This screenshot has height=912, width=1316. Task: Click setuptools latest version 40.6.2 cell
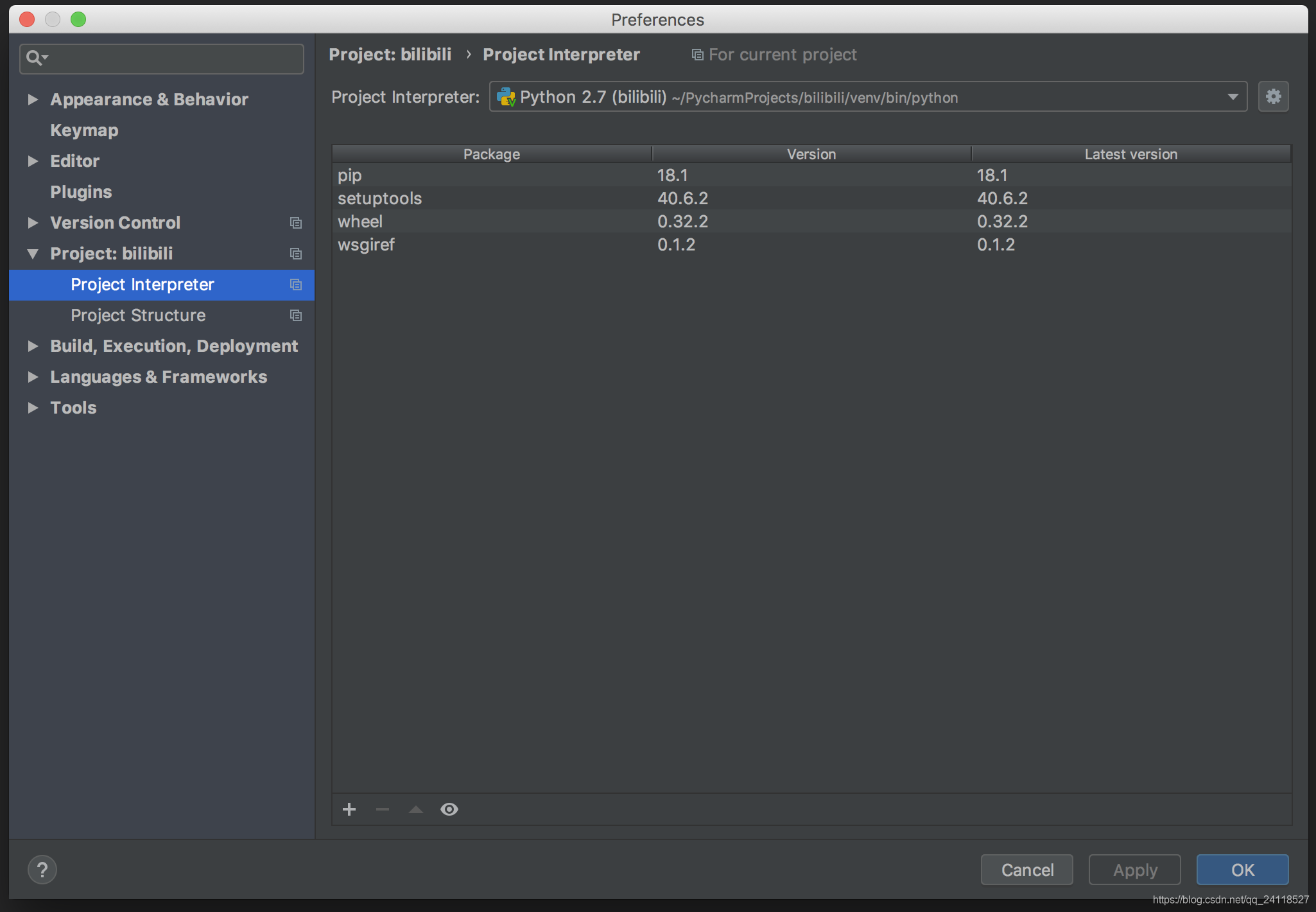(x=1003, y=198)
